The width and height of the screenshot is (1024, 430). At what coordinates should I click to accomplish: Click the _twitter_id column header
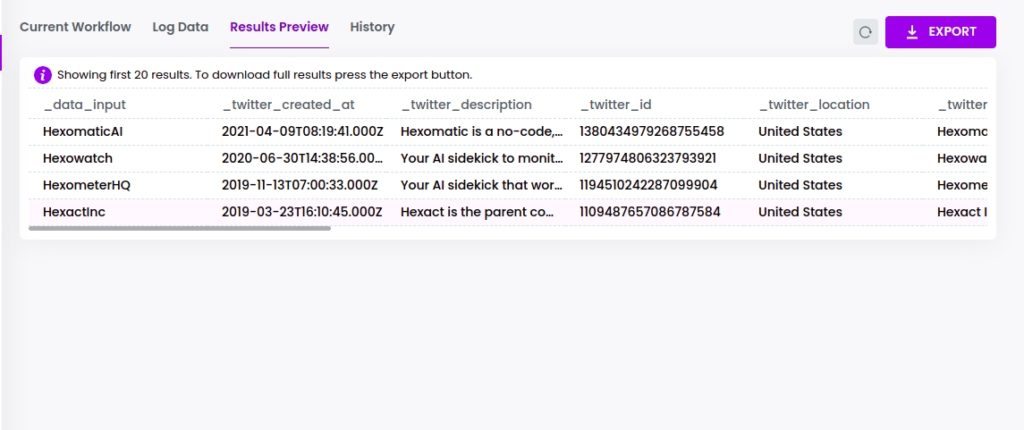point(615,105)
